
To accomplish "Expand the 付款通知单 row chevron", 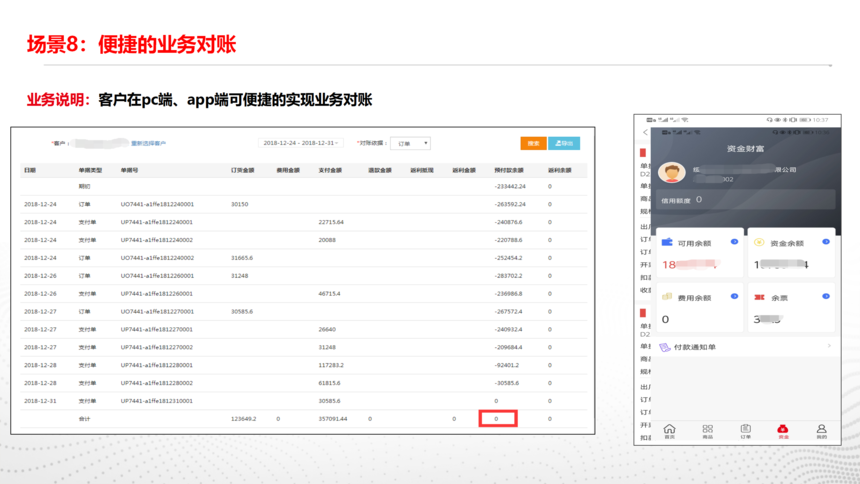I will (829, 347).
